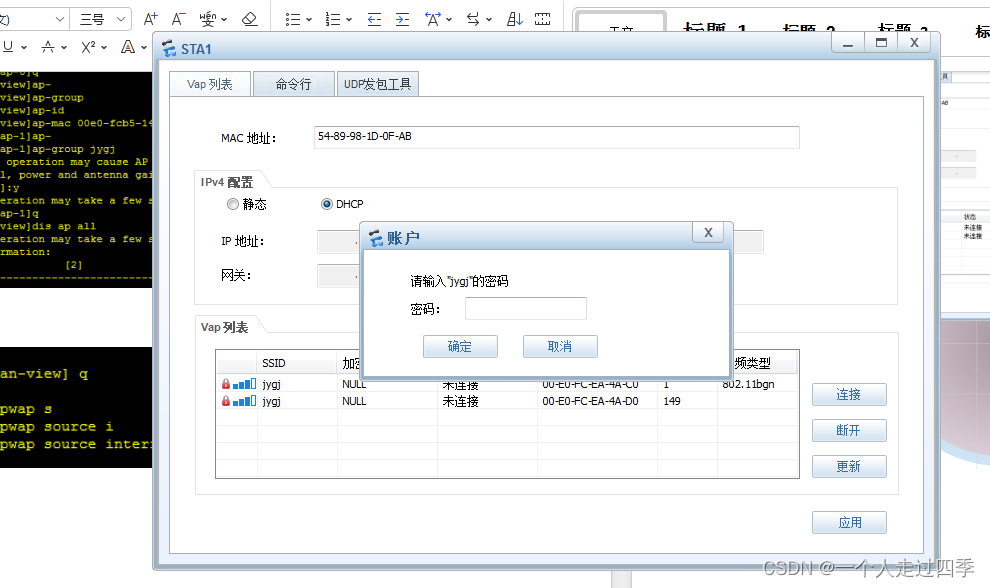Viewport: 990px width, 588px height.
Task: Expand the numbered list style dropdown
Action: [349, 20]
